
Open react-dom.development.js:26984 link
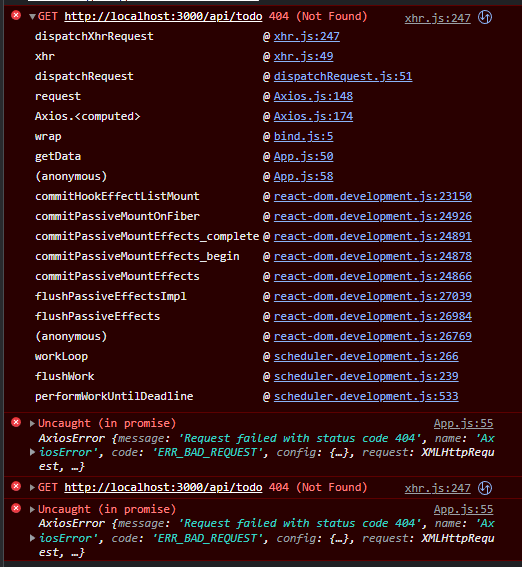point(373,316)
